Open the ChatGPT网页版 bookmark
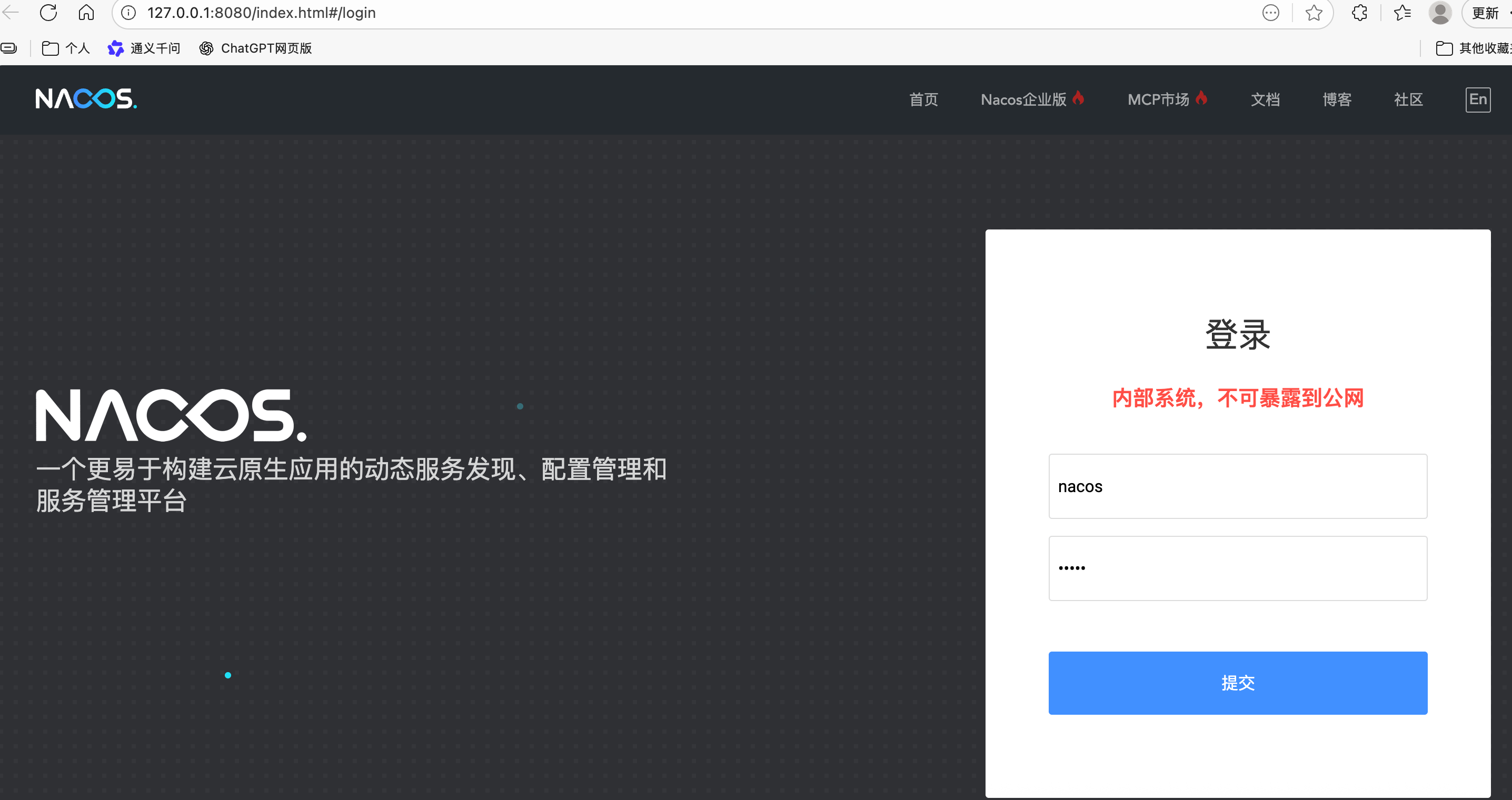 tap(254, 48)
